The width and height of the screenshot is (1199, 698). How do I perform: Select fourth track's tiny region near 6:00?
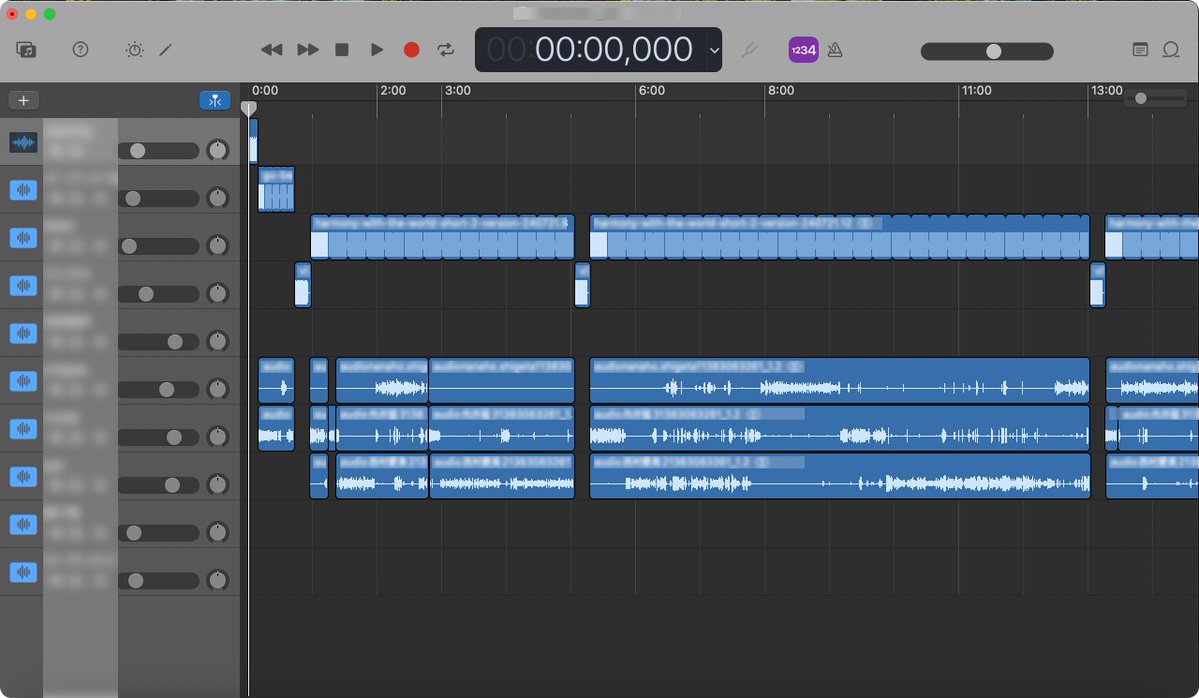[582, 284]
